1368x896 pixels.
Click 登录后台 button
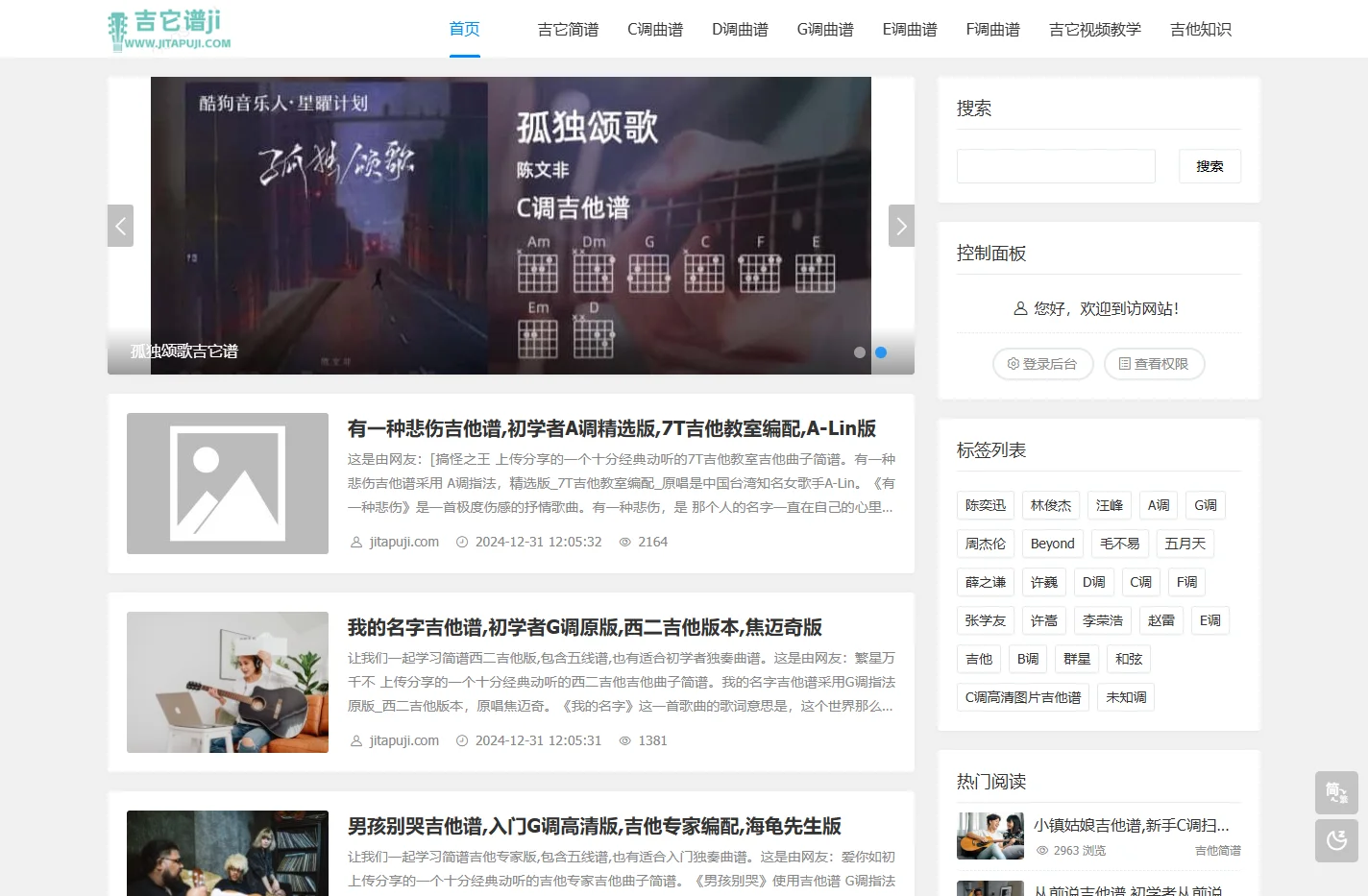(1042, 364)
